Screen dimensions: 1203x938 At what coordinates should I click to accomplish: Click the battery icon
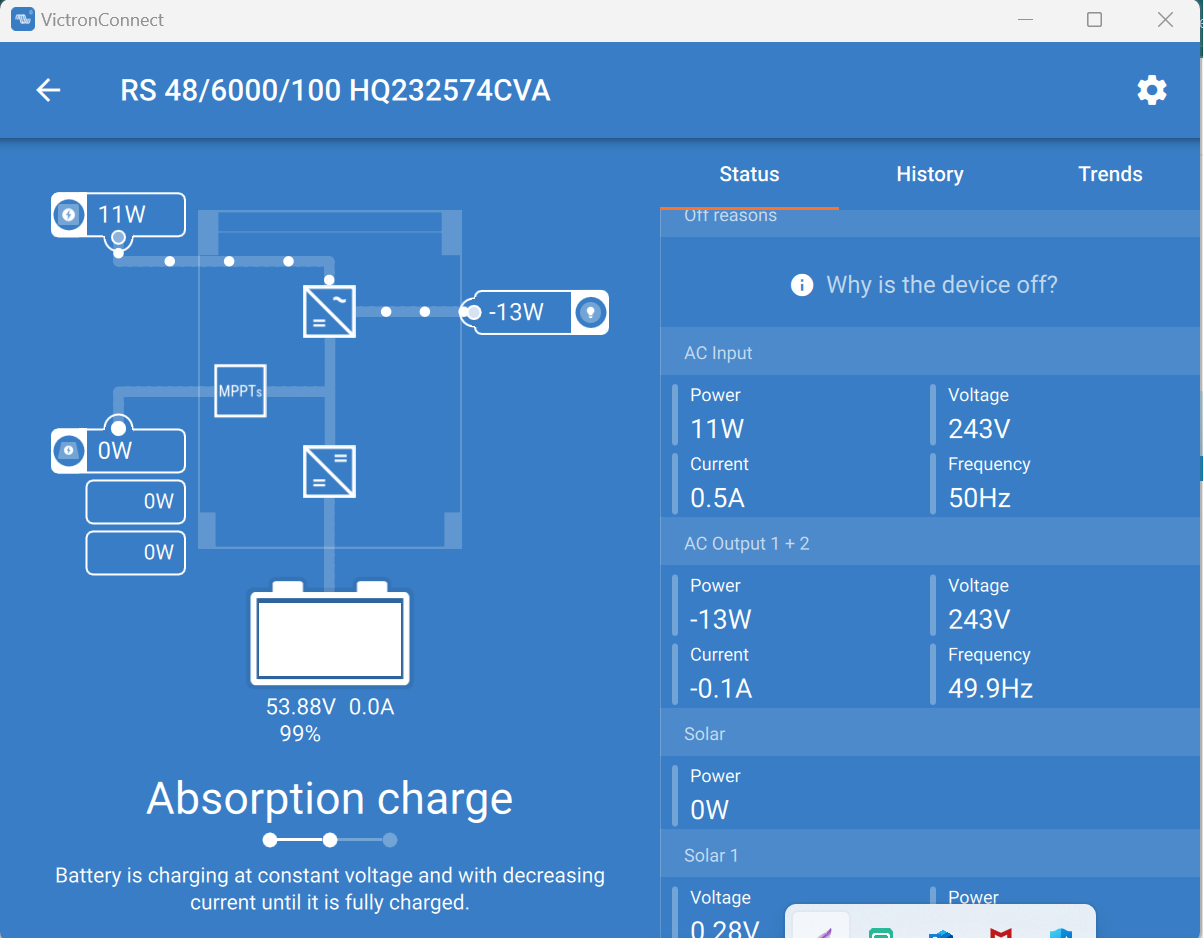pos(330,634)
